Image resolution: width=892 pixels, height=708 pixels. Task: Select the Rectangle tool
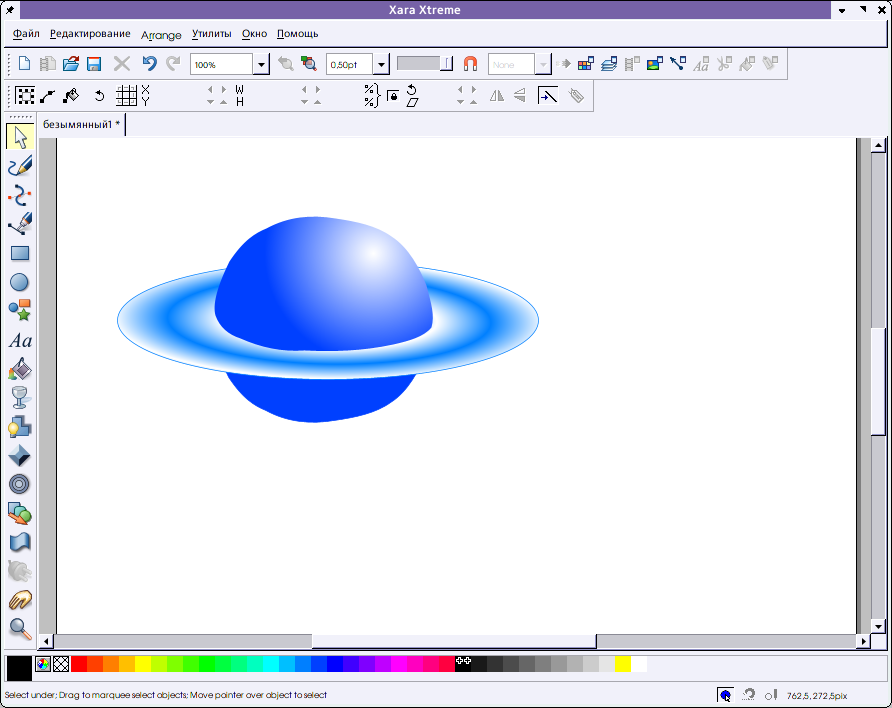[20, 254]
